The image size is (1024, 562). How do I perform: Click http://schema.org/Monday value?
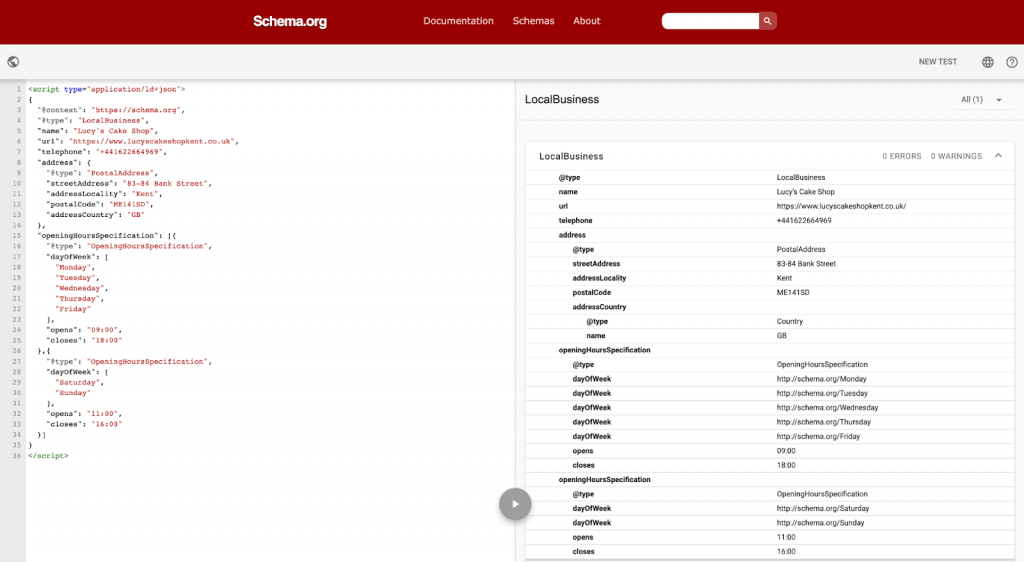[x=822, y=379]
